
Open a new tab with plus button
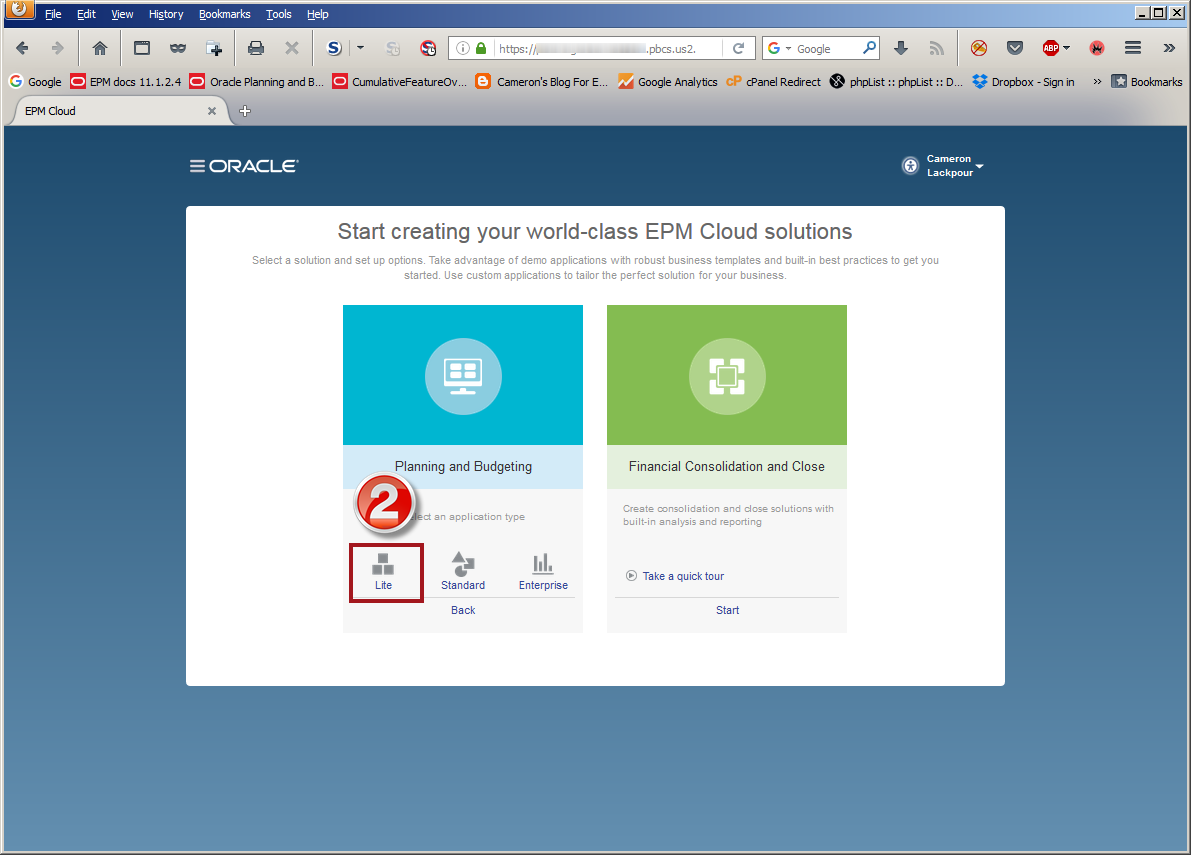click(x=245, y=111)
